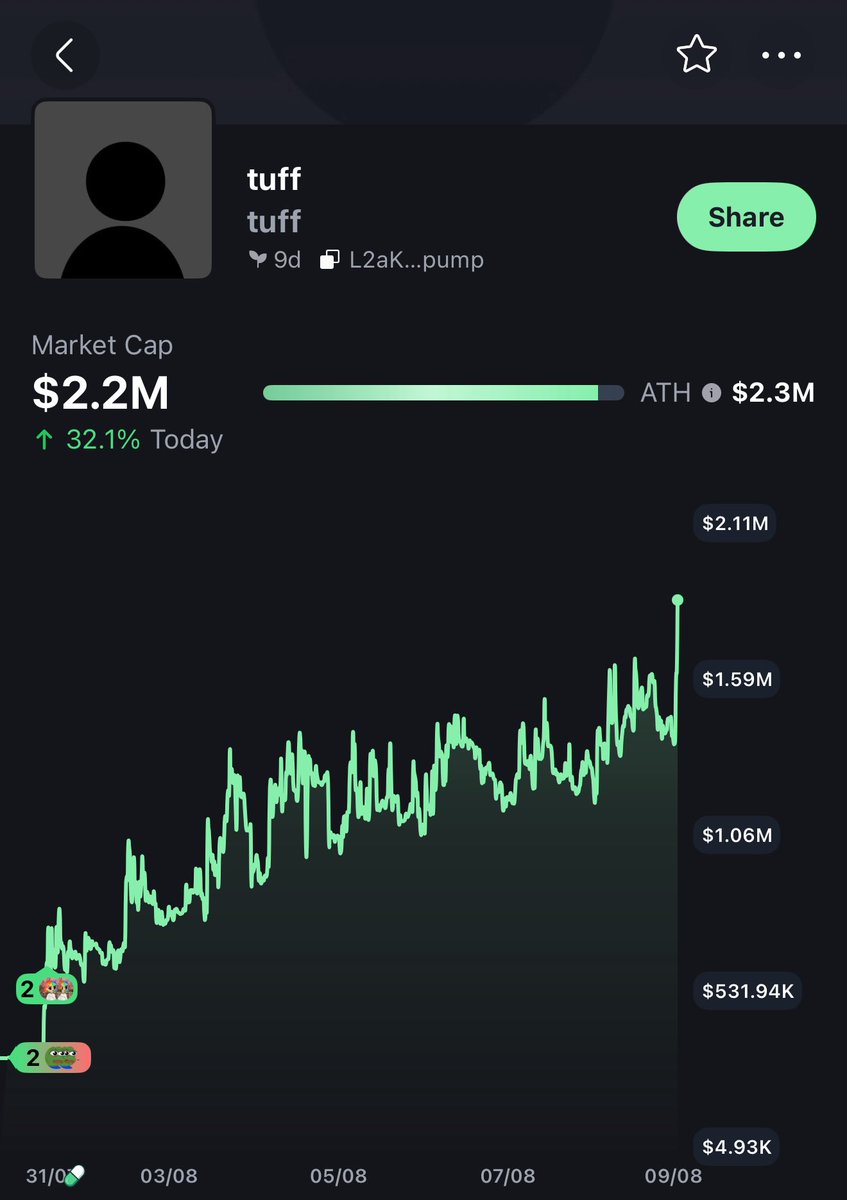Open the three-dot more options menu
847x1200 pixels.
click(x=782, y=55)
